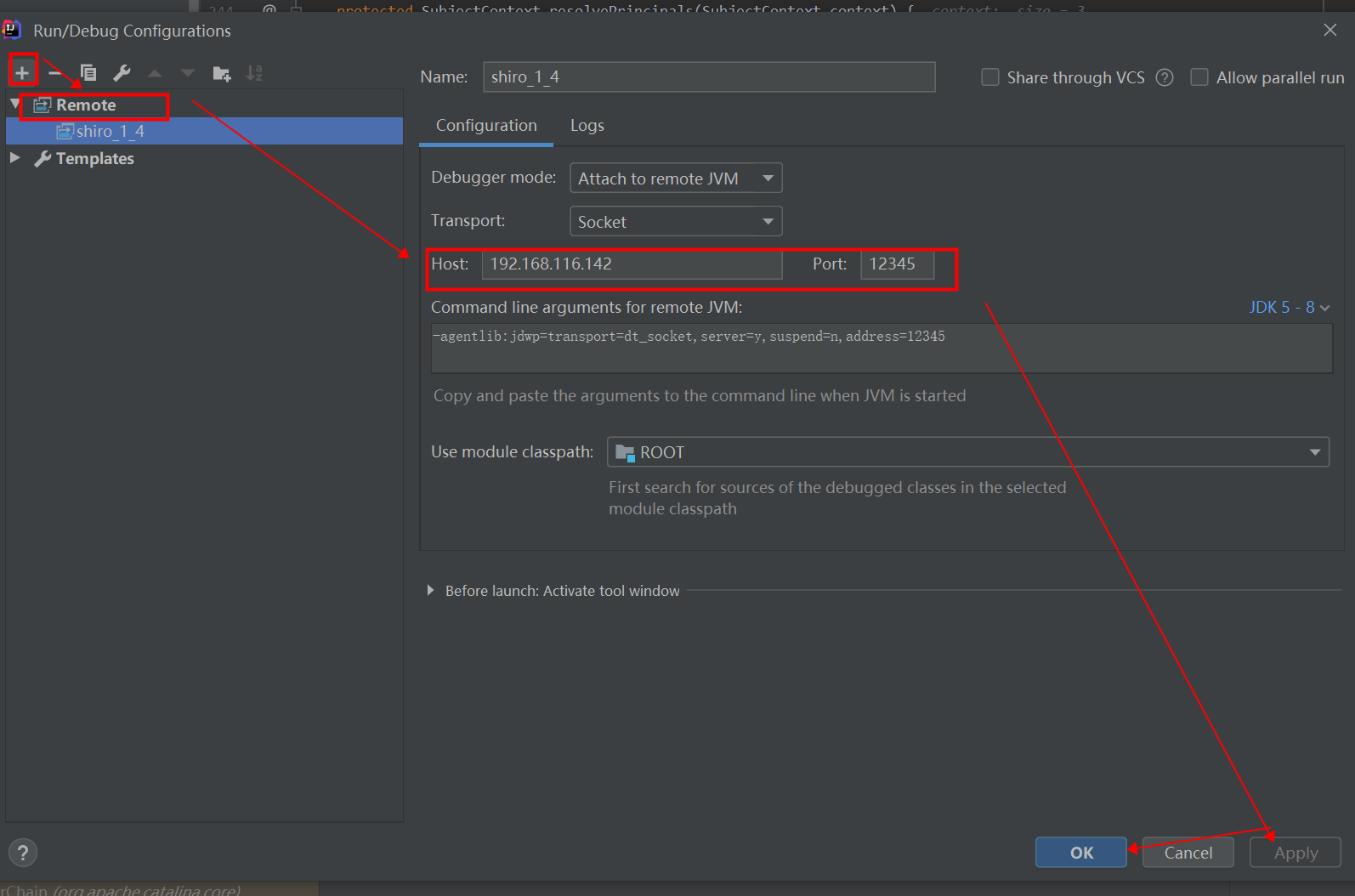This screenshot has width=1355, height=896.
Task: Add a new configuration with the plus icon
Action: pos(22,73)
